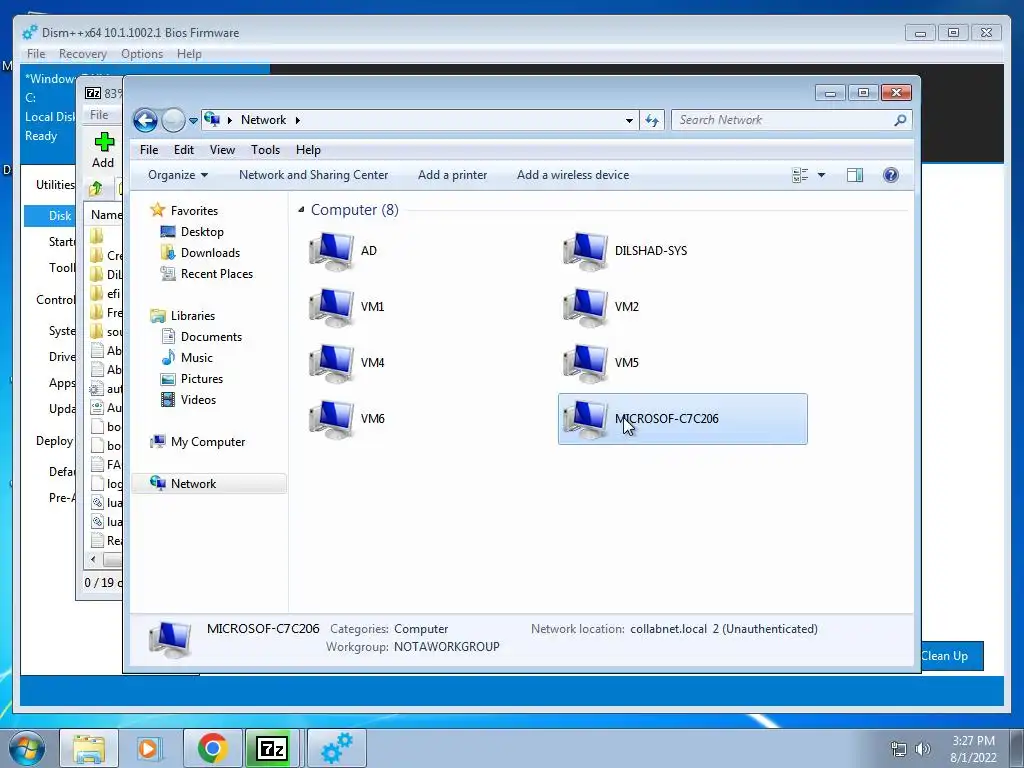This screenshot has height=768, width=1024.
Task: Click the change view icon
Action: [x=800, y=175]
